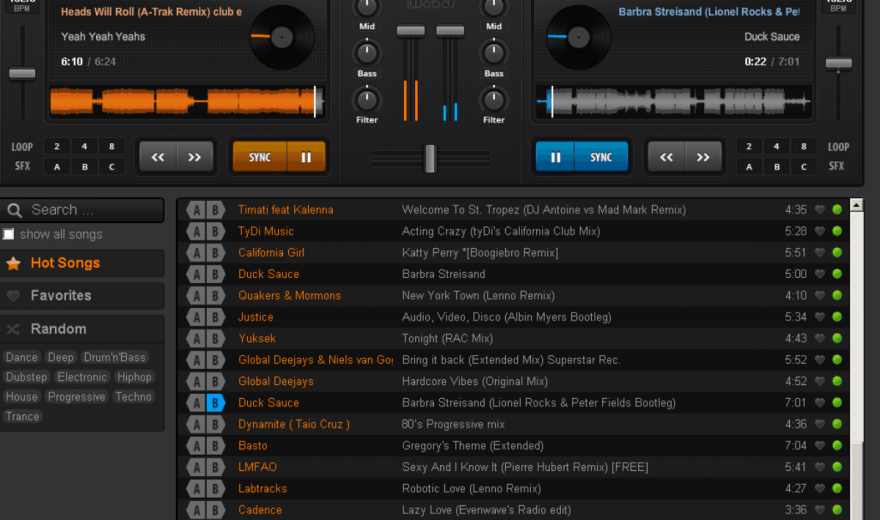Select the Random playlist option
This screenshot has width=880, height=520.
click(82, 329)
